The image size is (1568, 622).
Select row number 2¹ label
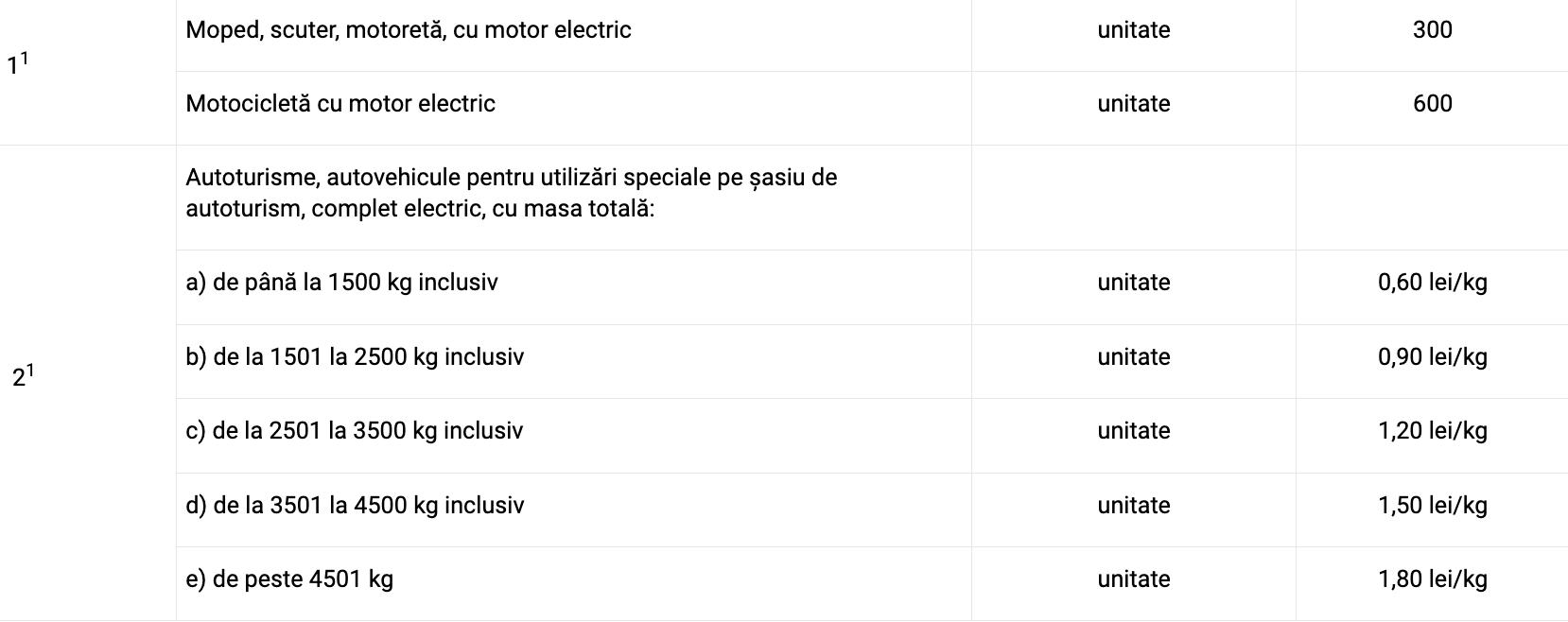pos(23,377)
